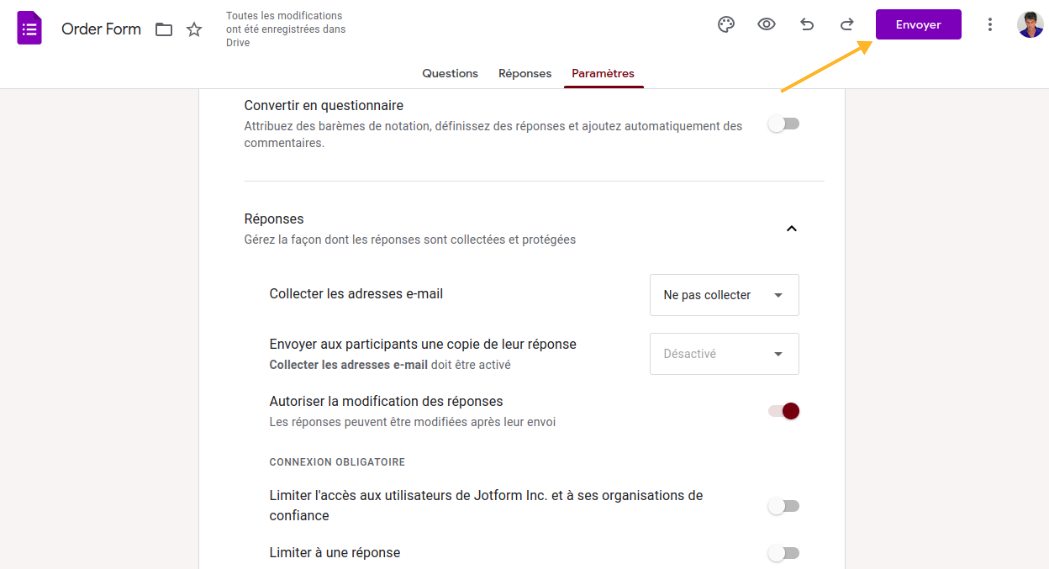Click the Order Form title field
Viewport: 1049px width, 569px height.
click(101, 29)
